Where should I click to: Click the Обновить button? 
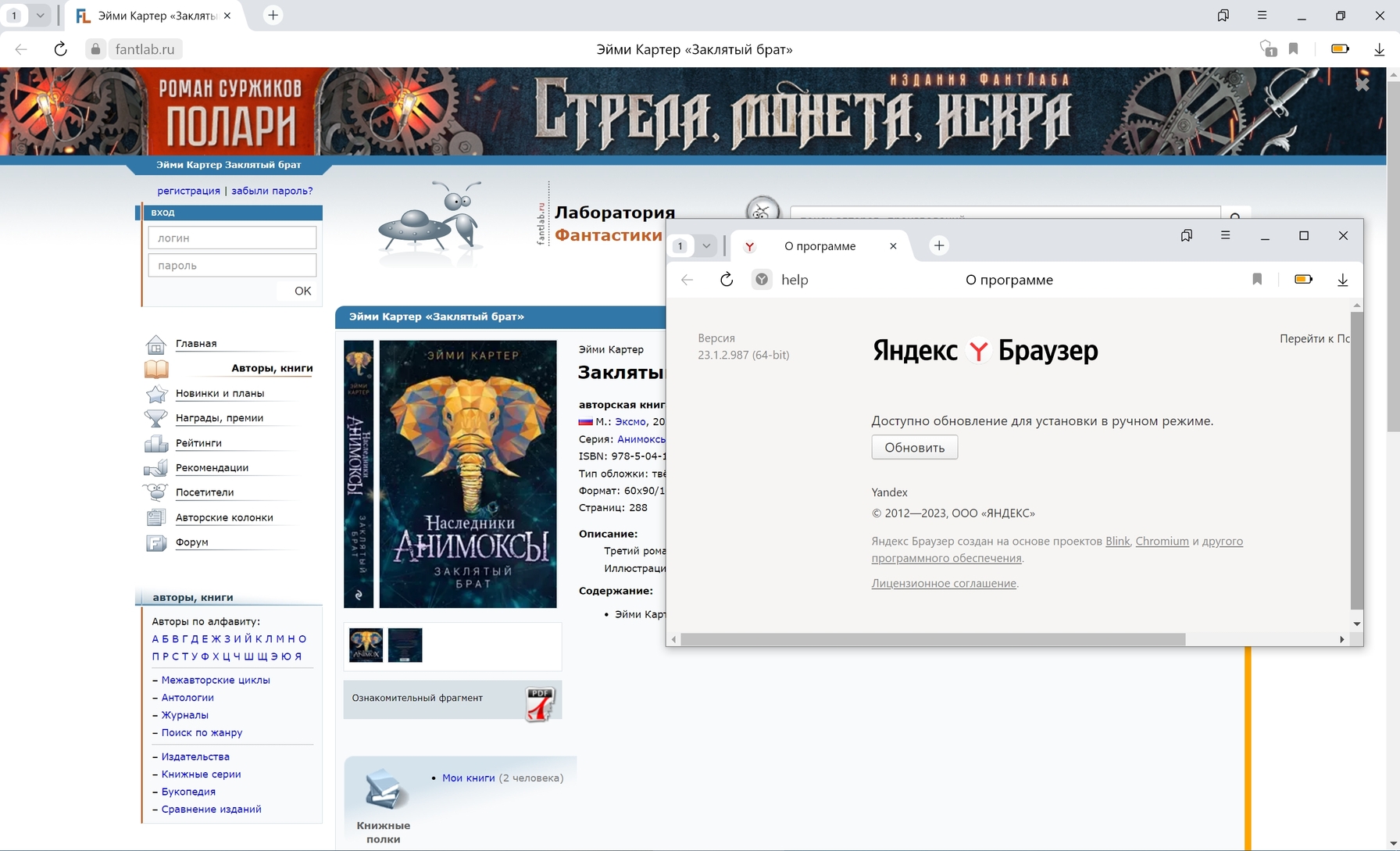coord(914,448)
